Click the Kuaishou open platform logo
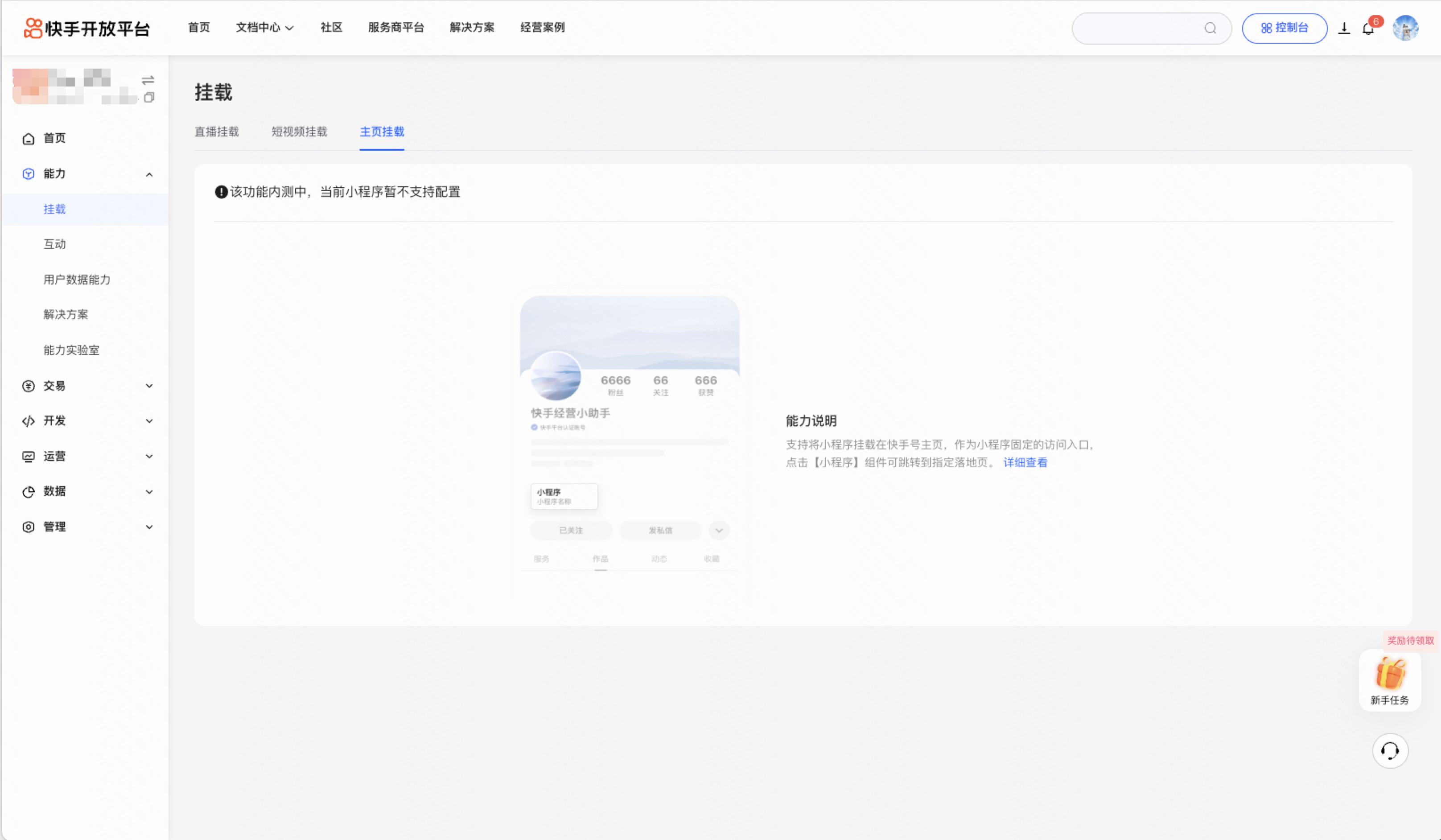Screen dimensions: 1441x840 click(87, 28)
